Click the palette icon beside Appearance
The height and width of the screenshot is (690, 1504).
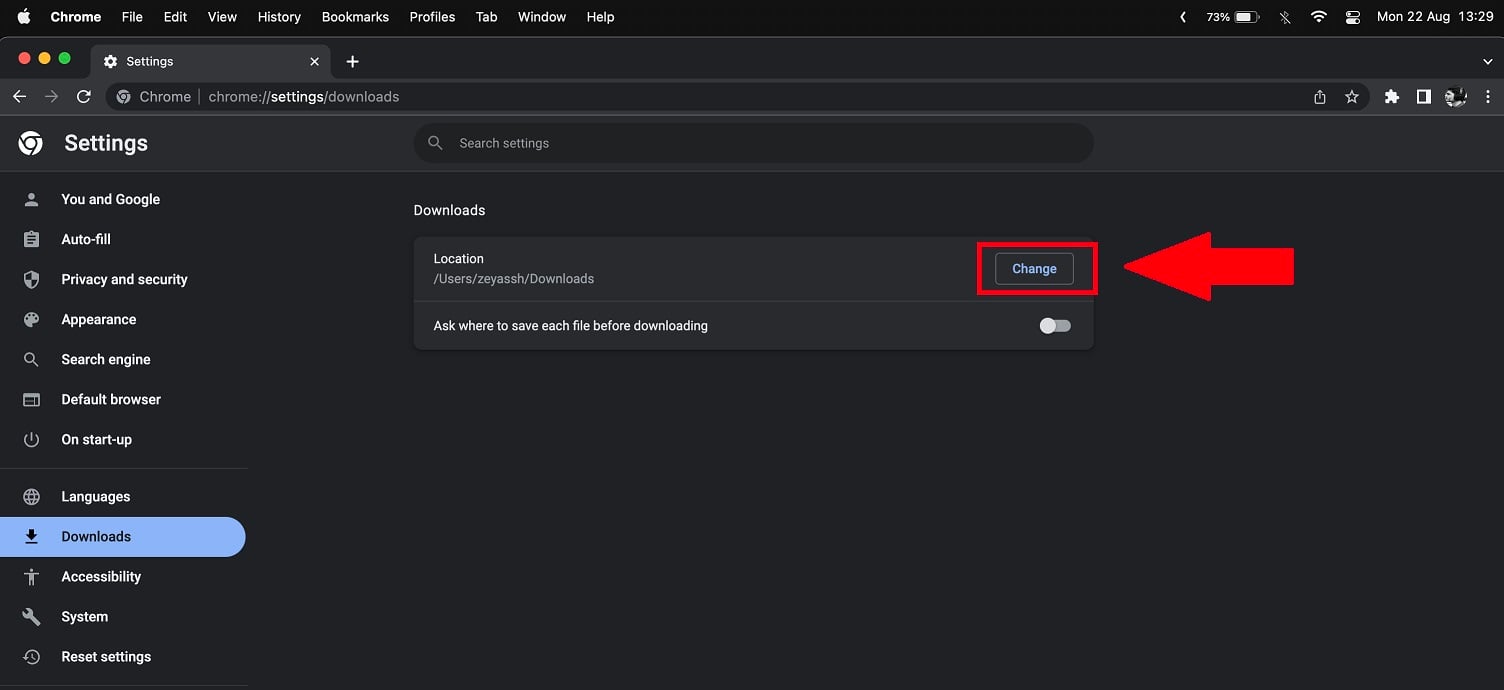click(31, 319)
